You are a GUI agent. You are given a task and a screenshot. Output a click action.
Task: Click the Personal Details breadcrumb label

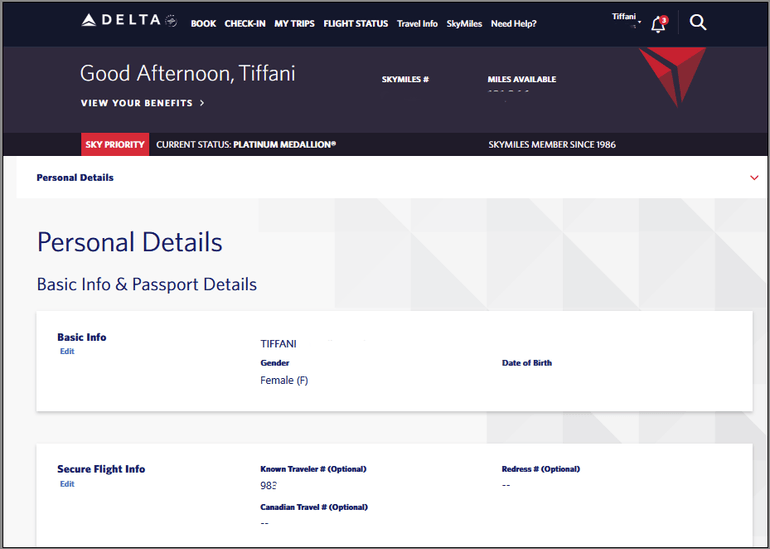coord(75,178)
